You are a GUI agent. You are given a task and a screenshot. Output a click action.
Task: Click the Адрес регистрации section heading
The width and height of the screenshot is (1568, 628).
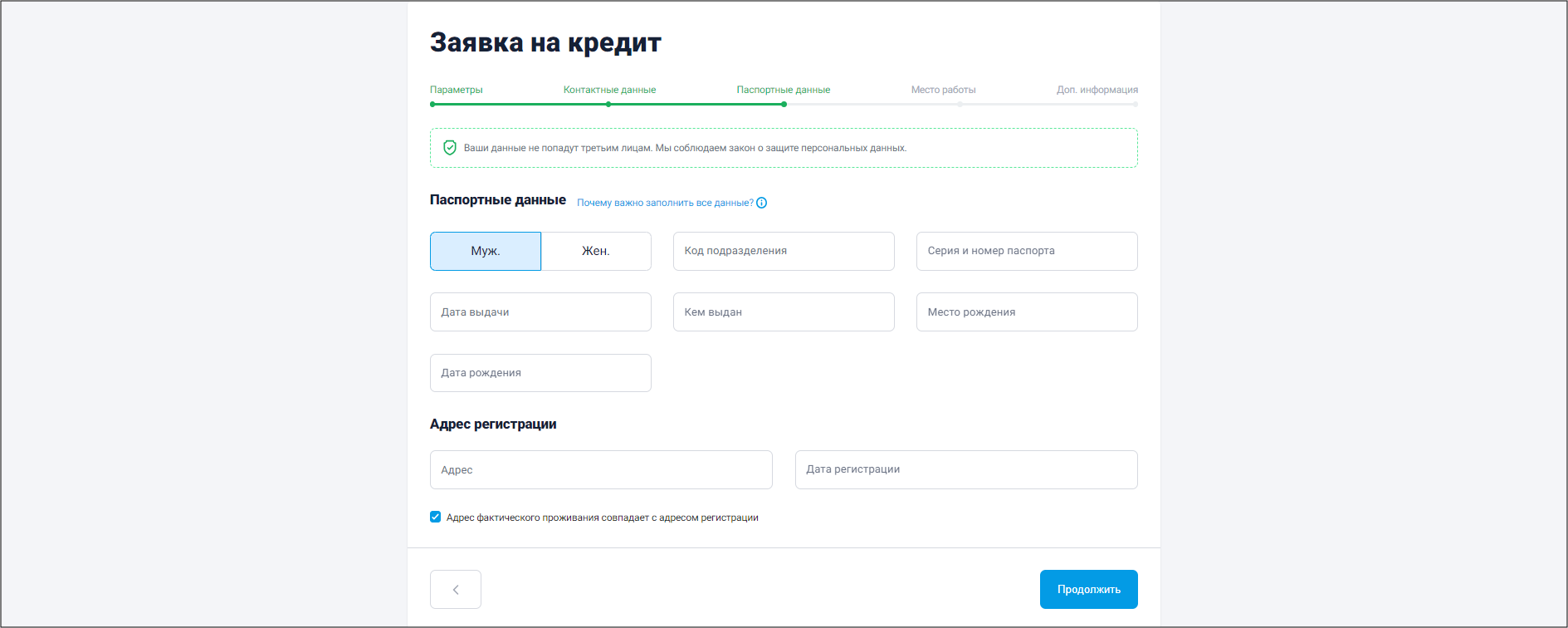(x=493, y=424)
